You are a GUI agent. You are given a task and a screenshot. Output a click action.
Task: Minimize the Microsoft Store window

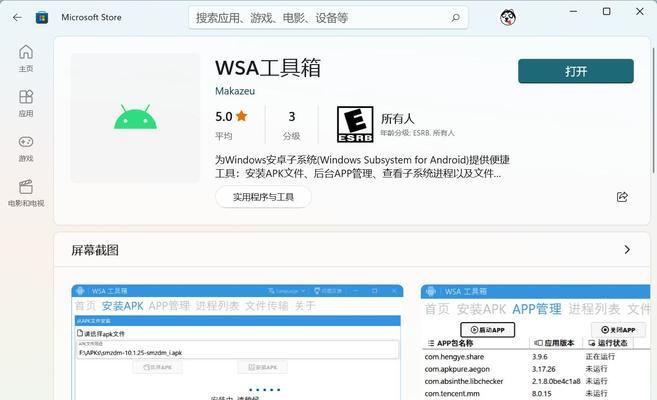pyautogui.click(x=574, y=11)
